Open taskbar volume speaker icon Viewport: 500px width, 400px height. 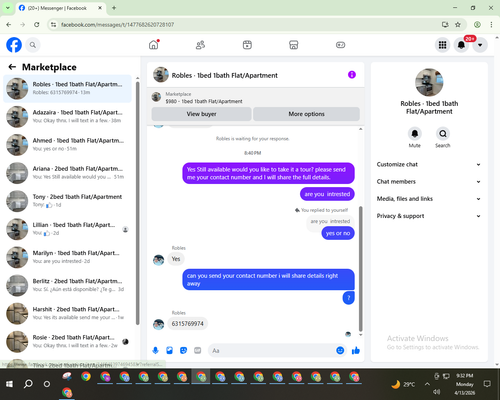click(437, 392)
